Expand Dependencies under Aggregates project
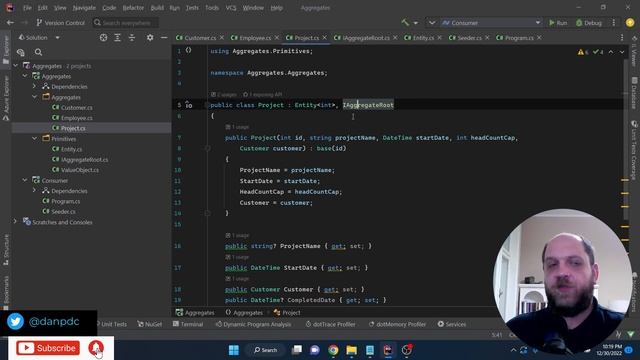Viewport: 640px width, 360px height. (x=35, y=87)
